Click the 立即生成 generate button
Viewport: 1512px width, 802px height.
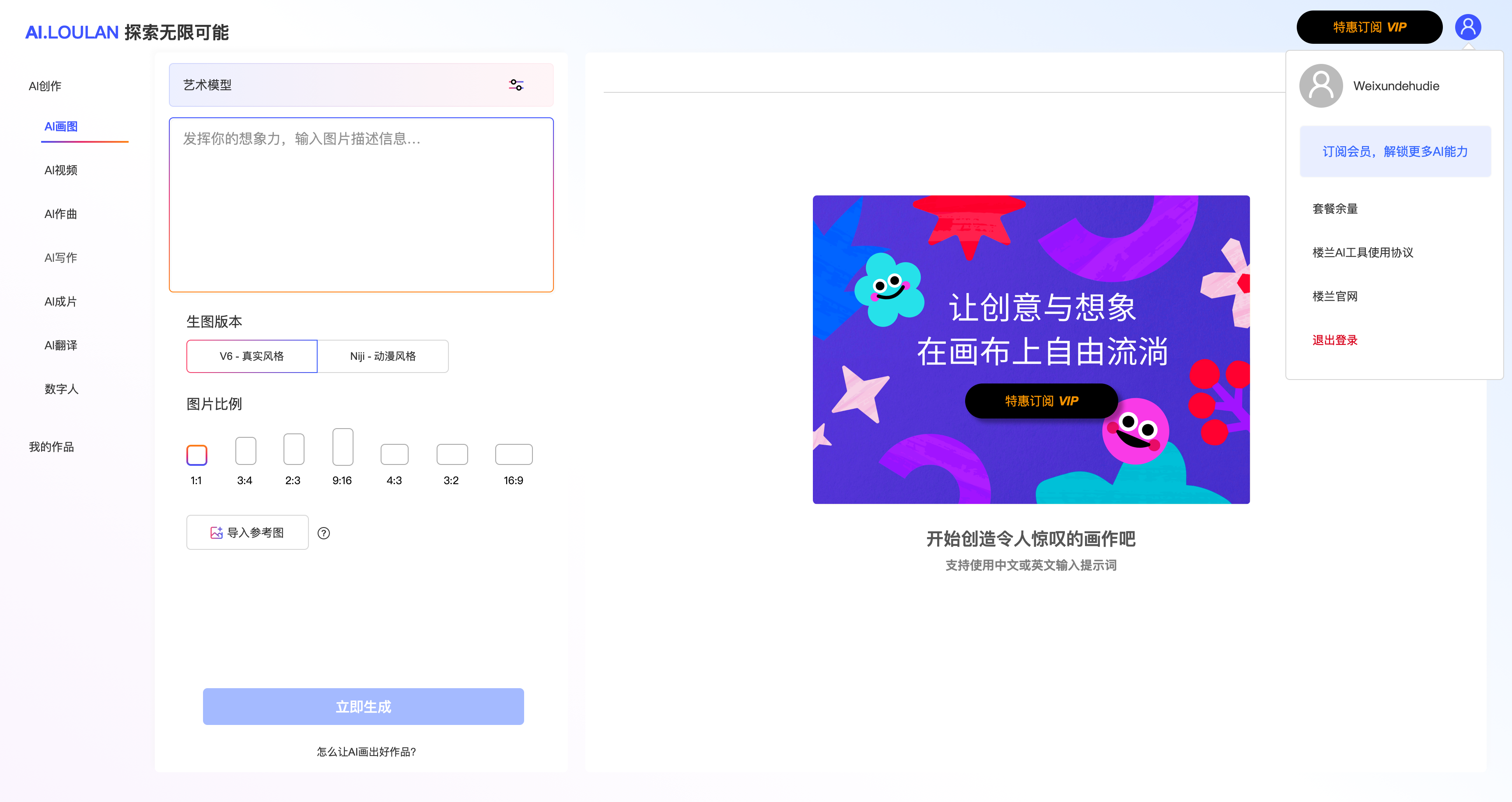[x=363, y=707]
